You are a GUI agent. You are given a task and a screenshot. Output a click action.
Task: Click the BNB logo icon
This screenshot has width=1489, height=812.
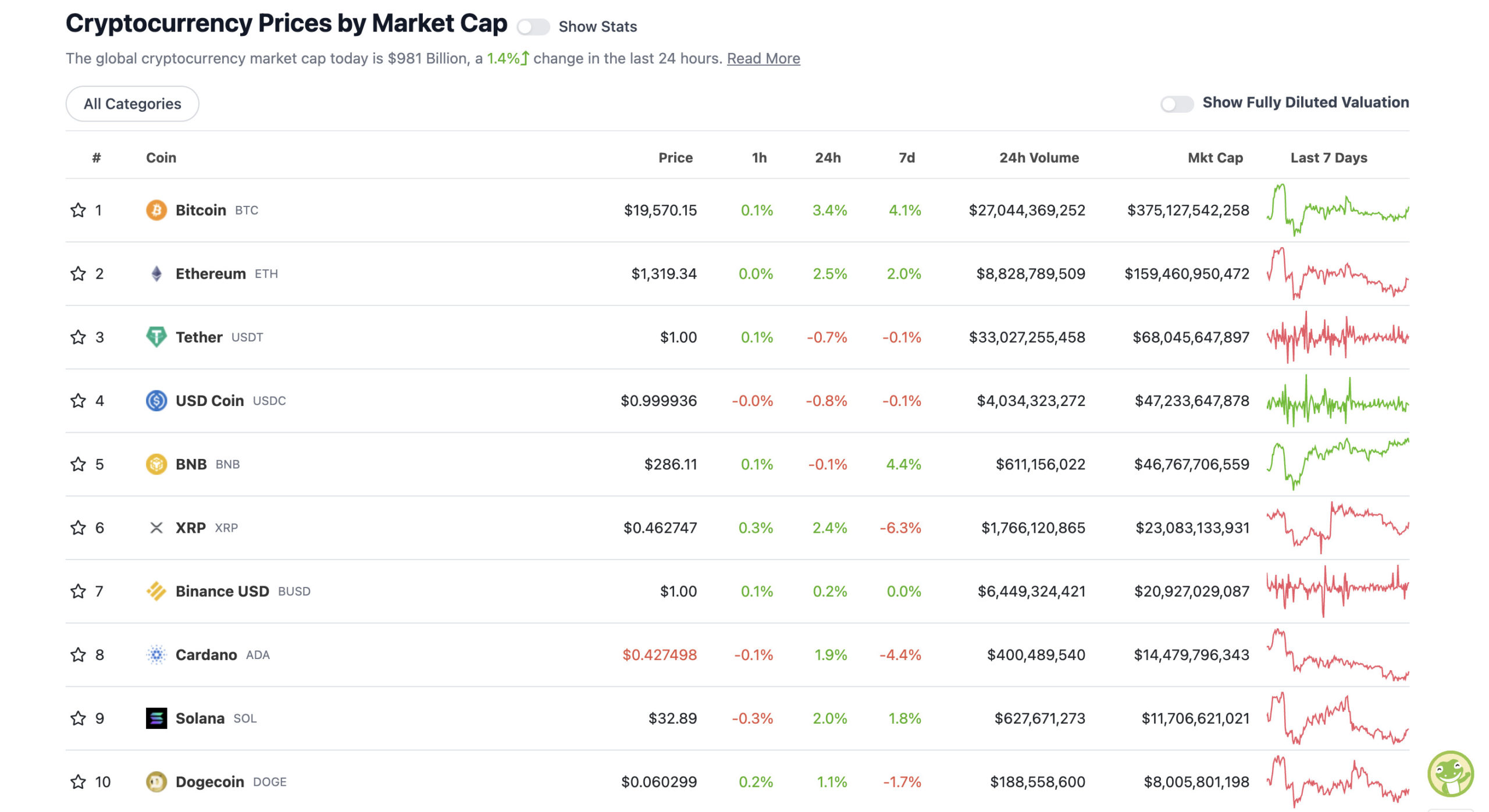(x=156, y=464)
